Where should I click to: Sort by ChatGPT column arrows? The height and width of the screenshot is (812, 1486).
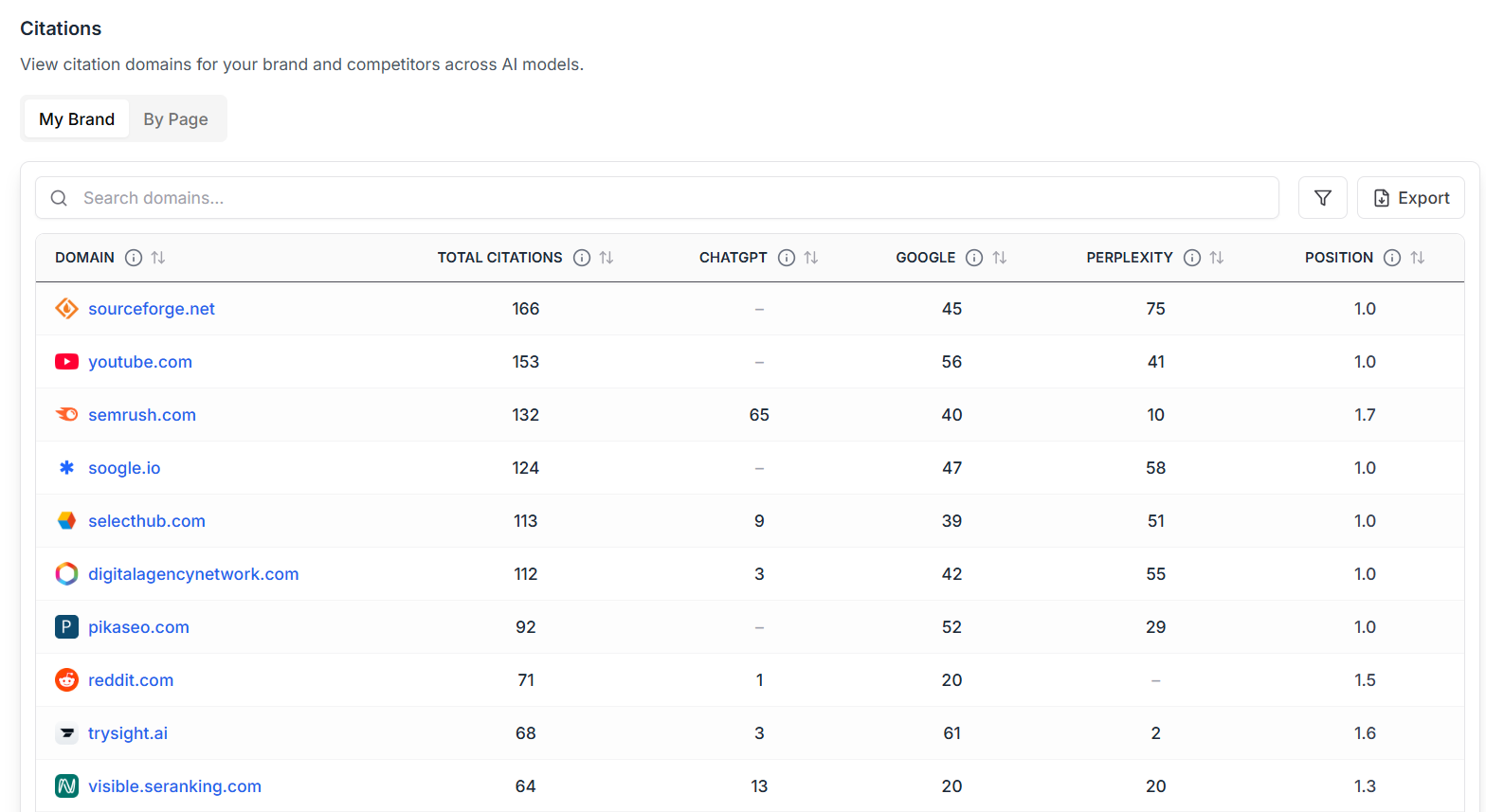click(x=811, y=258)
